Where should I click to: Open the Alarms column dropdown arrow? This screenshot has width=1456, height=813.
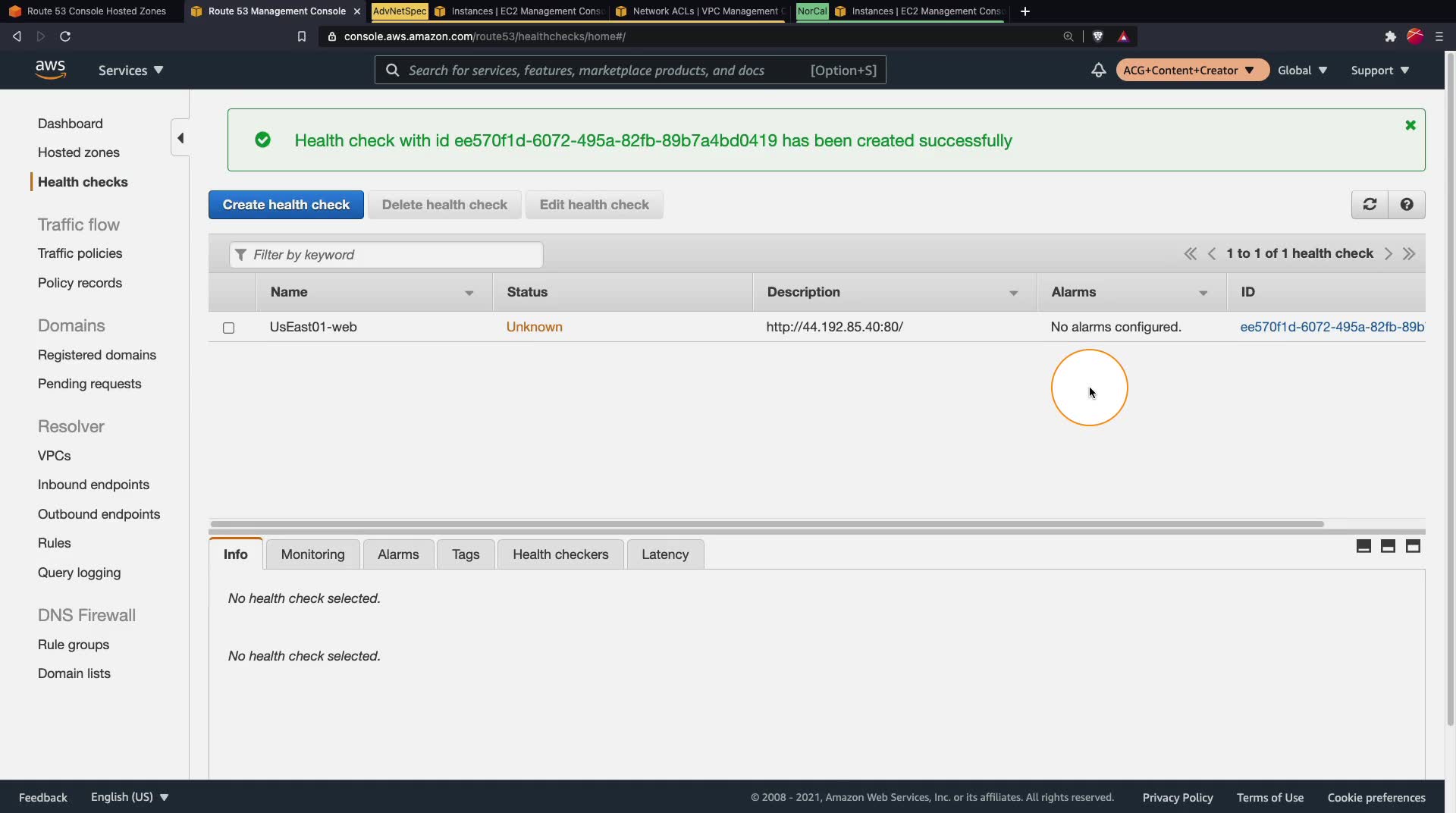click(1203, 293)
